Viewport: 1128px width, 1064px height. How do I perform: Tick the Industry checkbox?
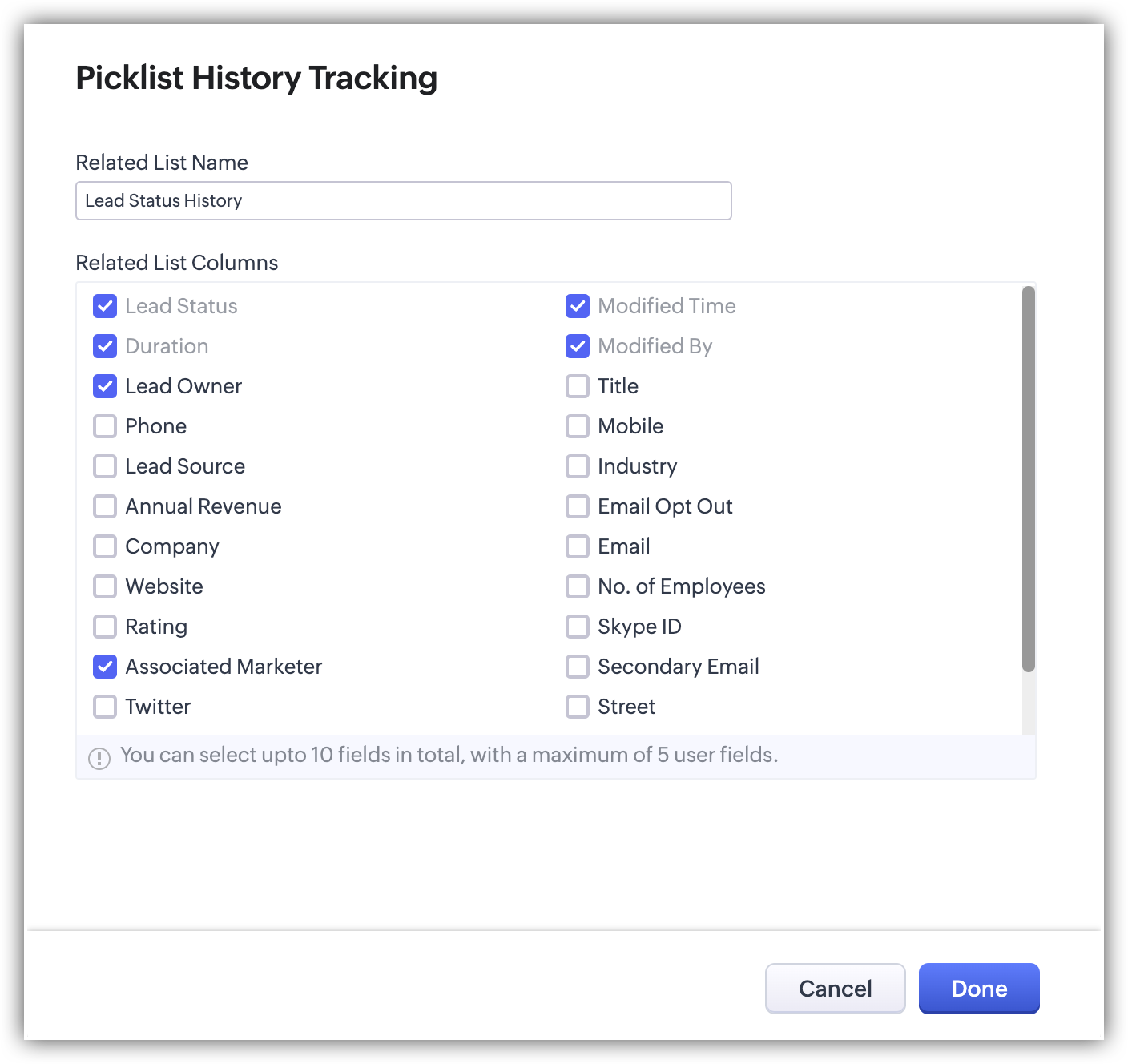[x=578, y=466]
